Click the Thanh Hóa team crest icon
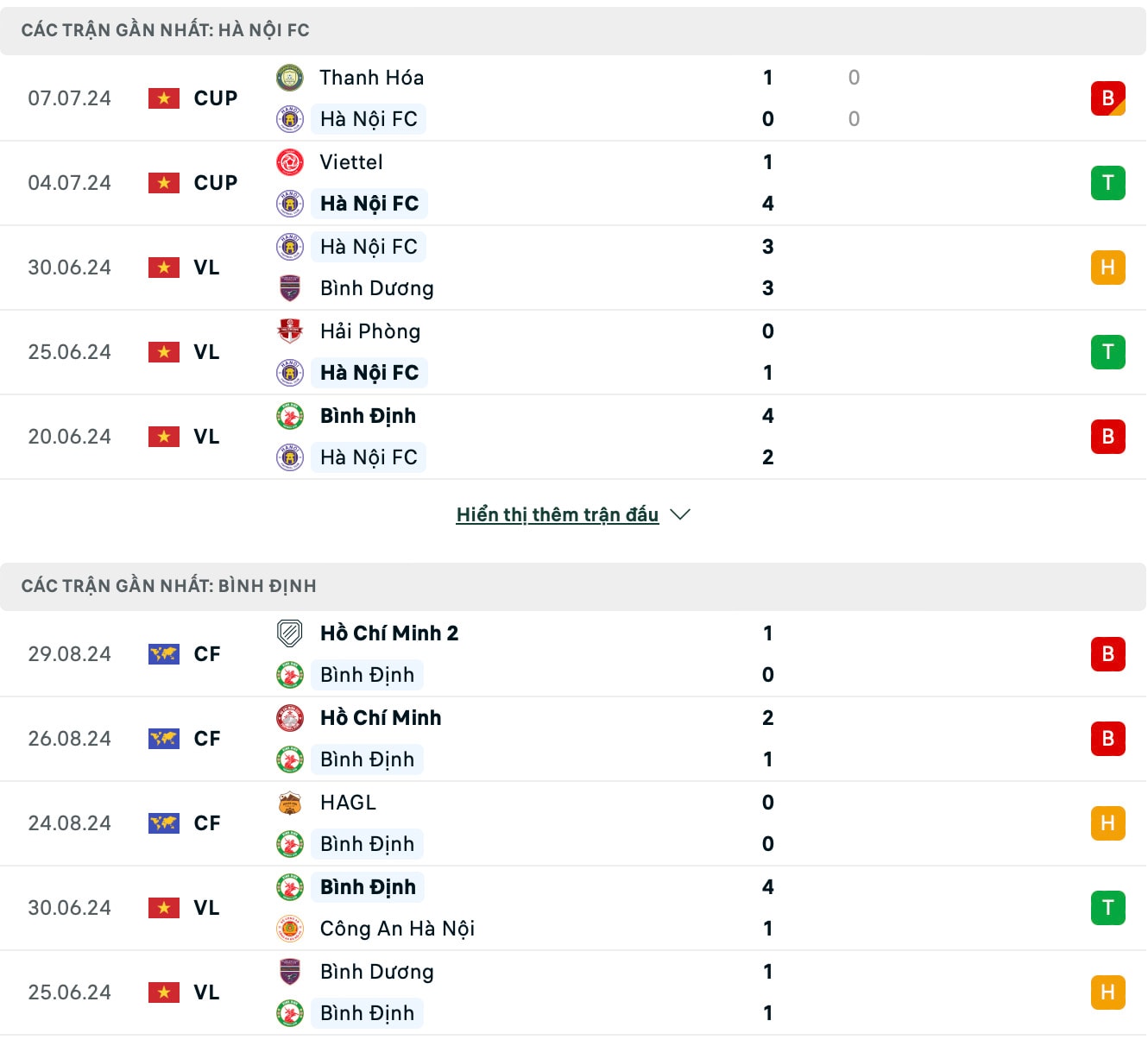 pyautogui.click(x=290, y=78)
